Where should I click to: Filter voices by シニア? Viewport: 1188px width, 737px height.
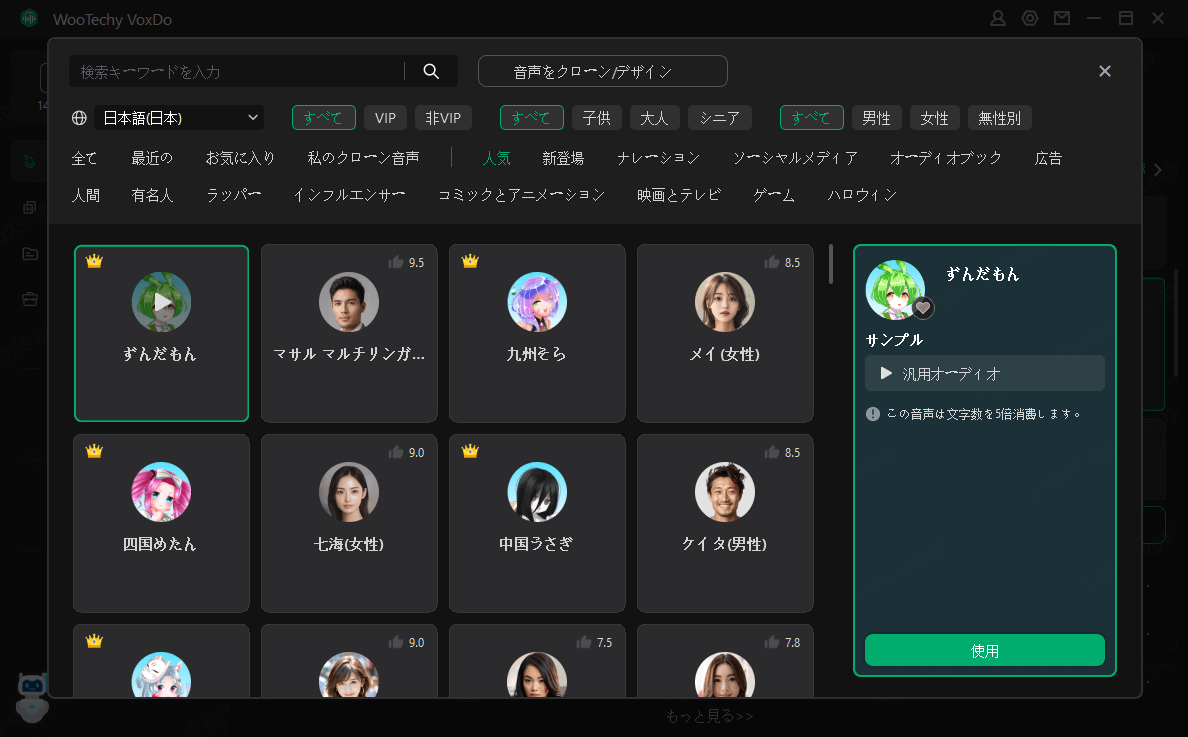click(x=719, y=118)
